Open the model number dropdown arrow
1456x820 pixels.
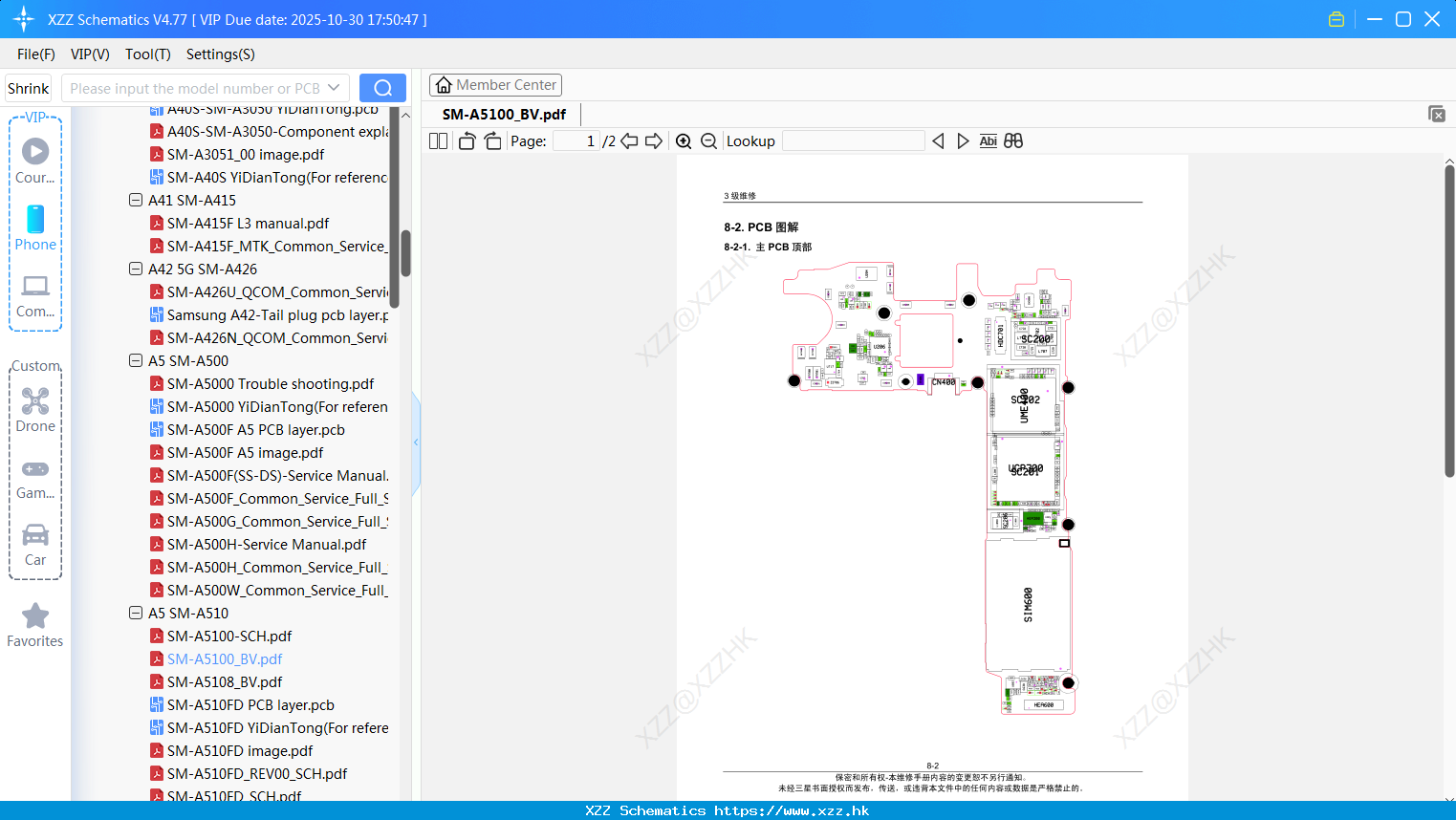[334, 88]
